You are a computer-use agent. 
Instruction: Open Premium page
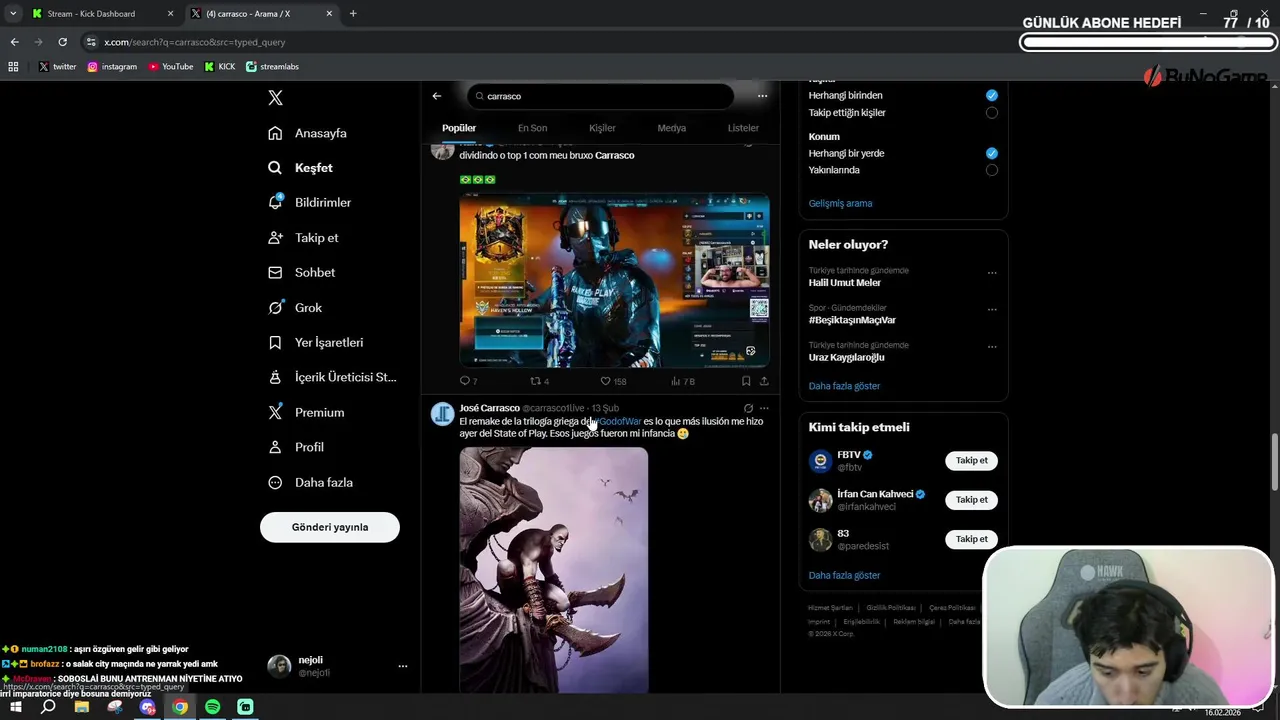click(x=306, y=412)
